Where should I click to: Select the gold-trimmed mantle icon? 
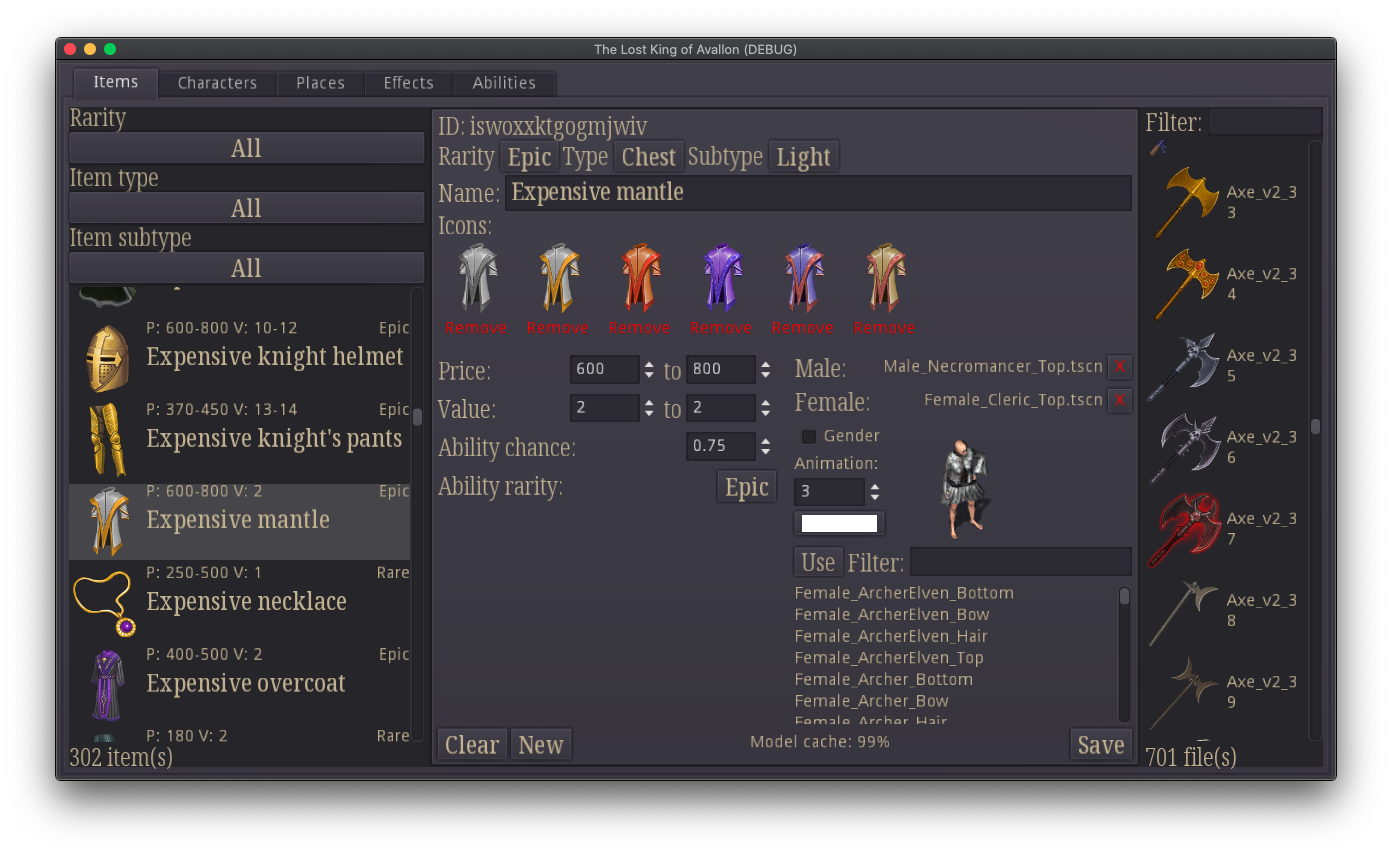pyautogui.click(x=558, y=279)
